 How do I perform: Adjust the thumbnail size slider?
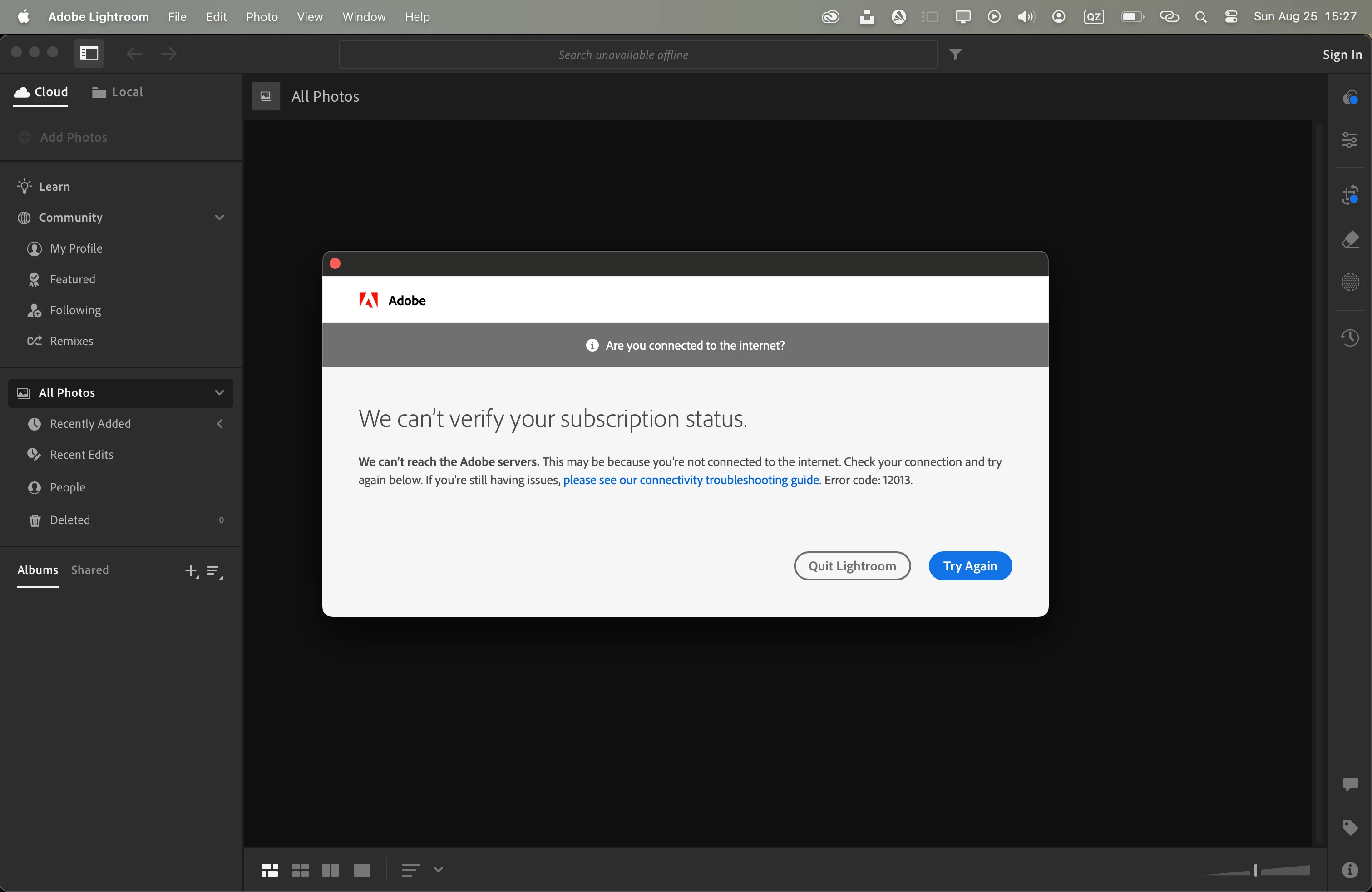coord(1256,869)
